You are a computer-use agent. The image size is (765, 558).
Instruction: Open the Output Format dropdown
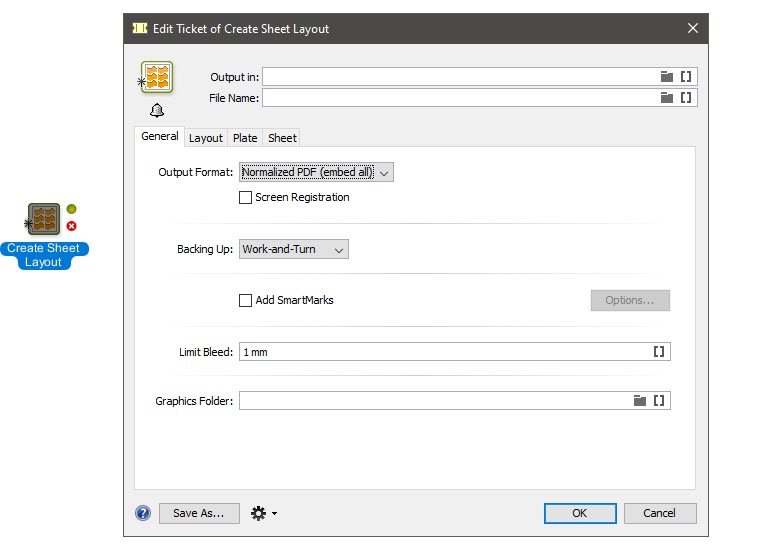pyautogui.click(x=317, y=172)
